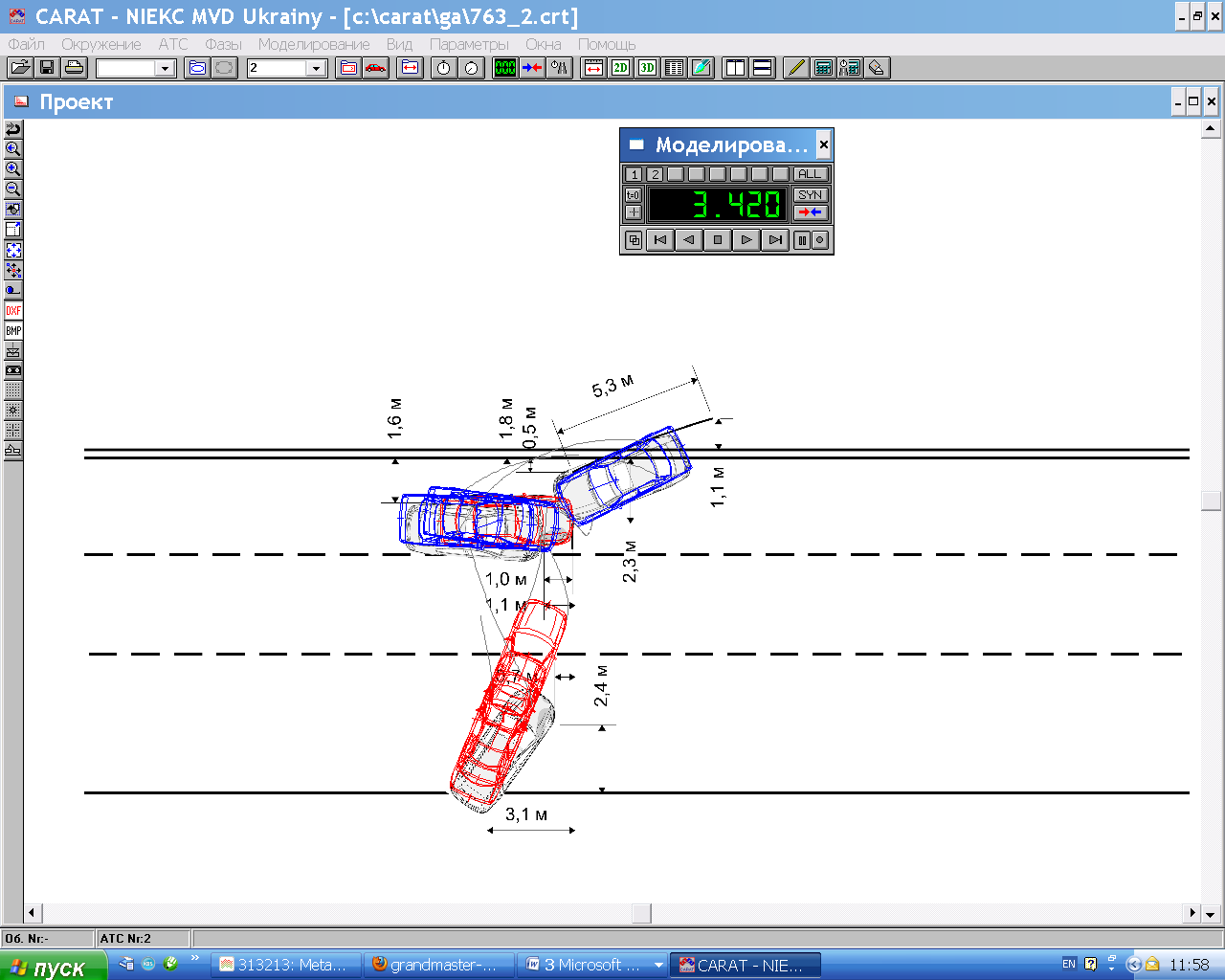
Task: Click the stopwatch timer toolbar icon
Action: [x=444, y=68]
